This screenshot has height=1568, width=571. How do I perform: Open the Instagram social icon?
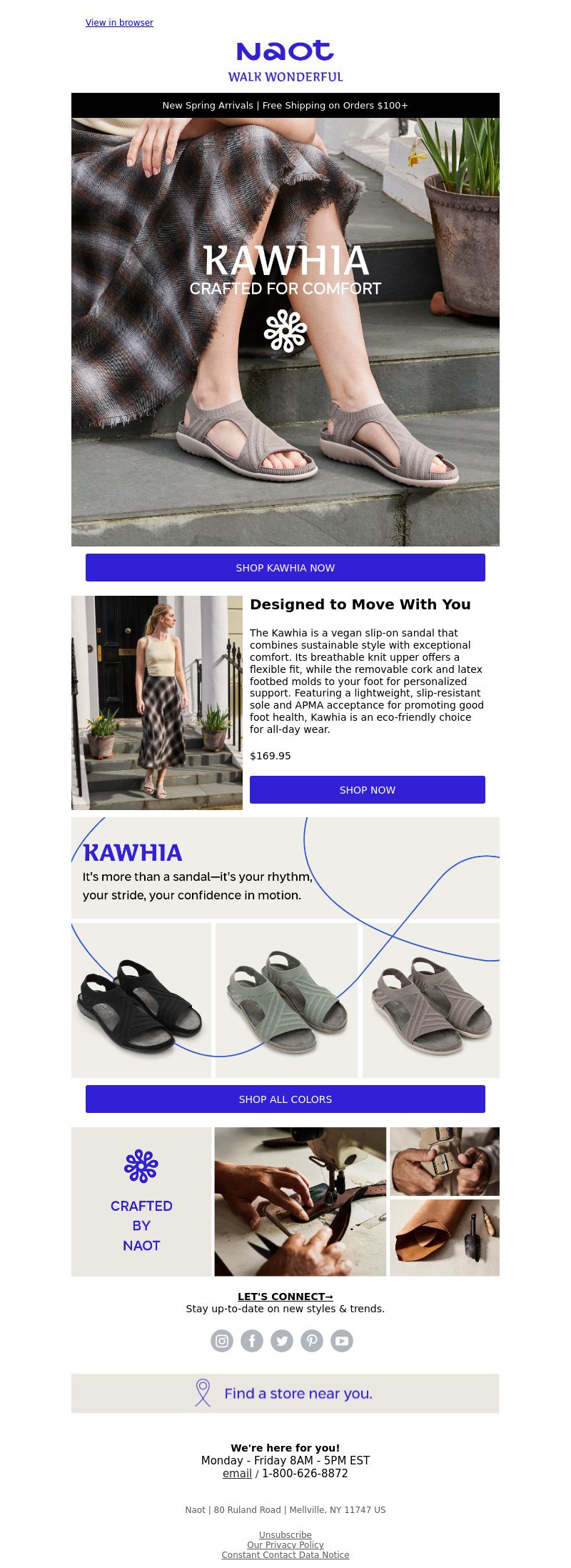[222, 1341]
